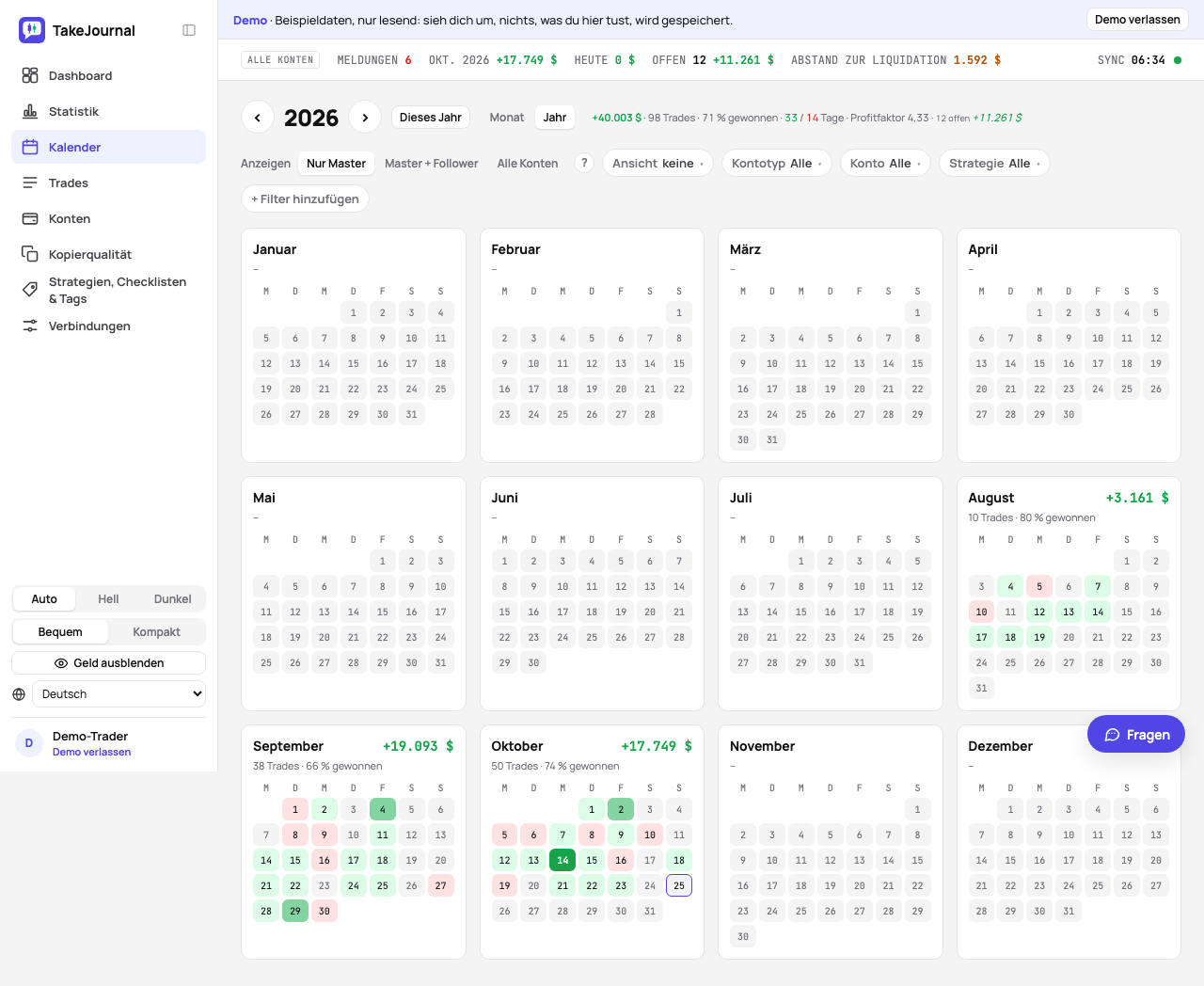
Task: Toggle Geld ausblenden visibility
Action: (x=109, y=663)
